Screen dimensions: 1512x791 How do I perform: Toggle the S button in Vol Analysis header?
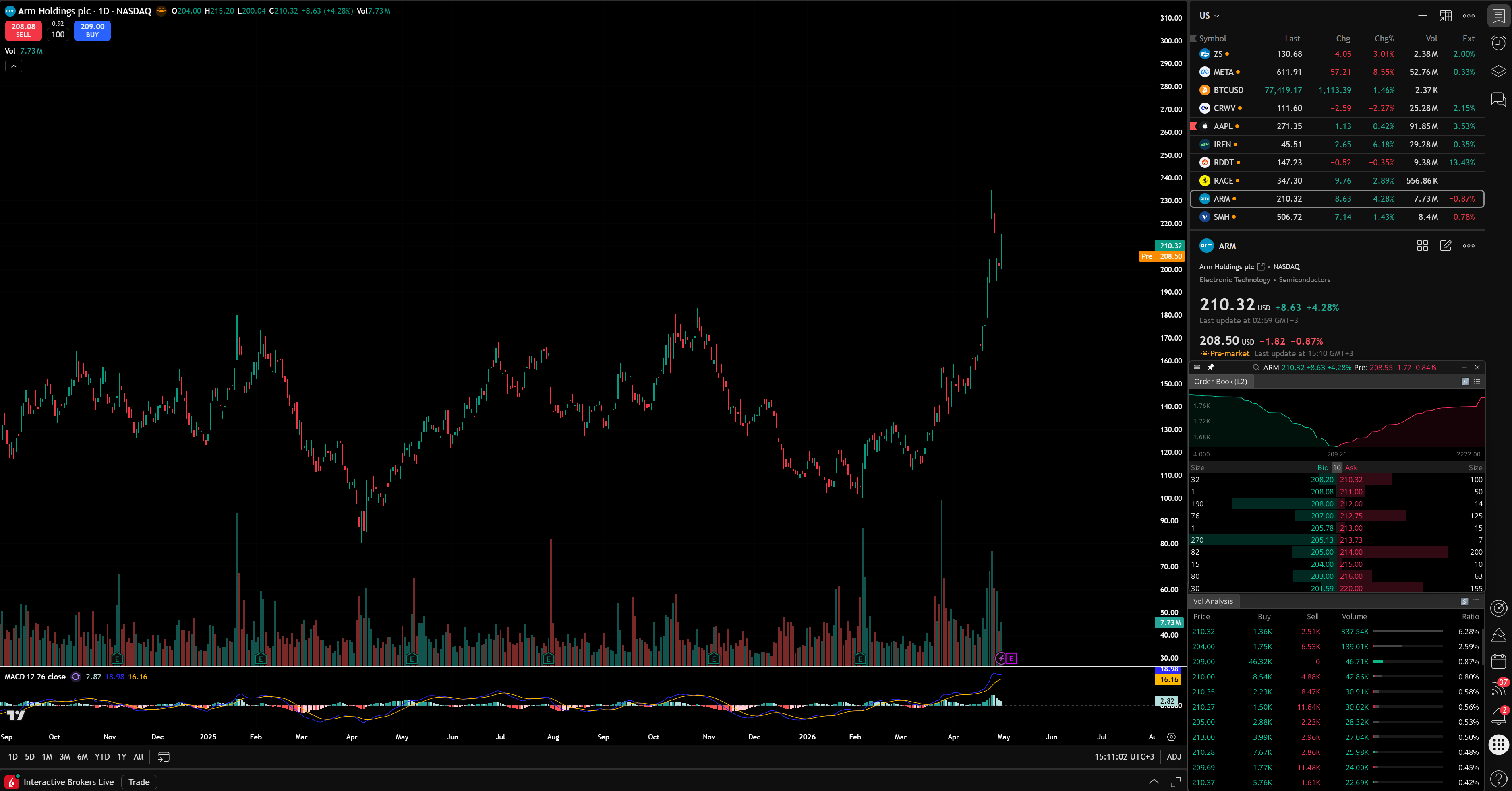pyautogui.click(x=1464, y=601)
